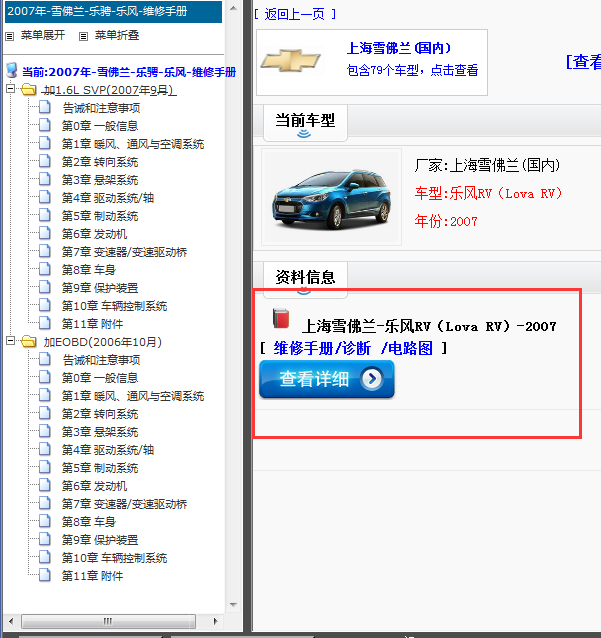Select the 当前车型 tab
601x638 pixels.
click(305, 122)
